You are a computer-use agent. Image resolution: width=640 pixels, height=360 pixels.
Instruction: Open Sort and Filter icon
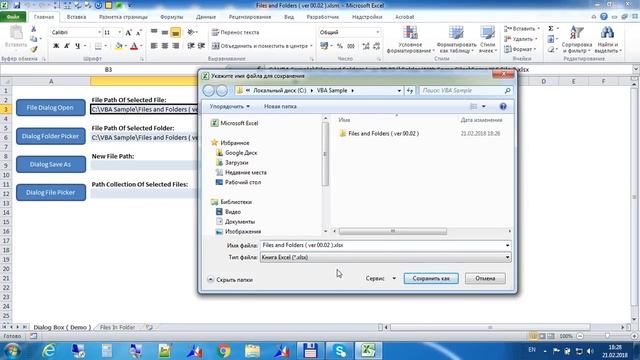tap(576, 33)
